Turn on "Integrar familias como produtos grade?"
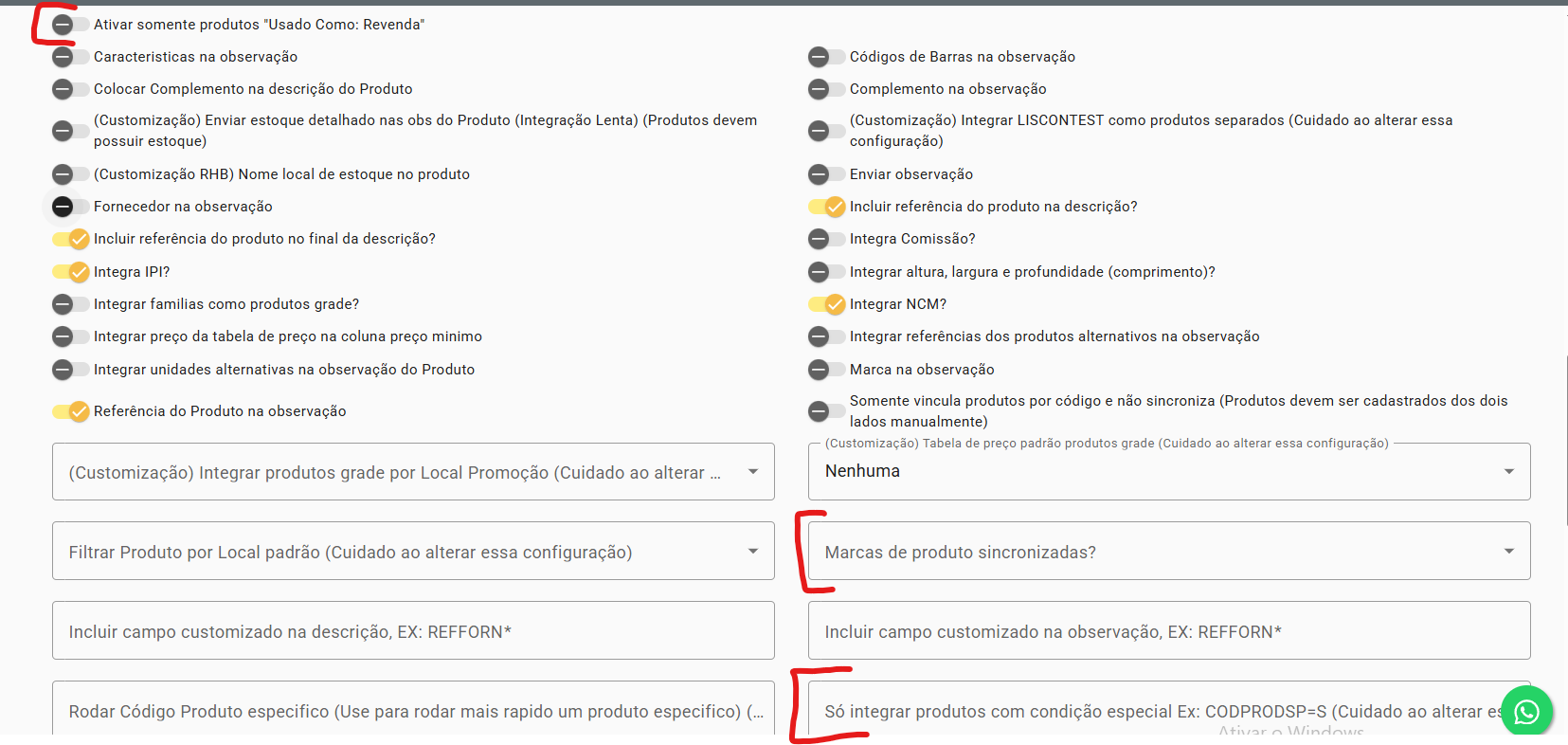1568x745 pixels. coord(70,304)
